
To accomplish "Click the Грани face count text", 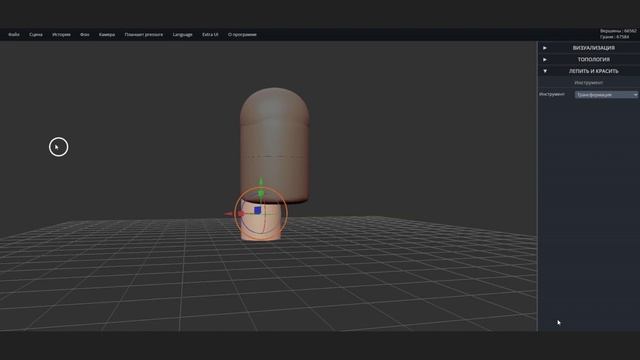I will pos(614,37).
